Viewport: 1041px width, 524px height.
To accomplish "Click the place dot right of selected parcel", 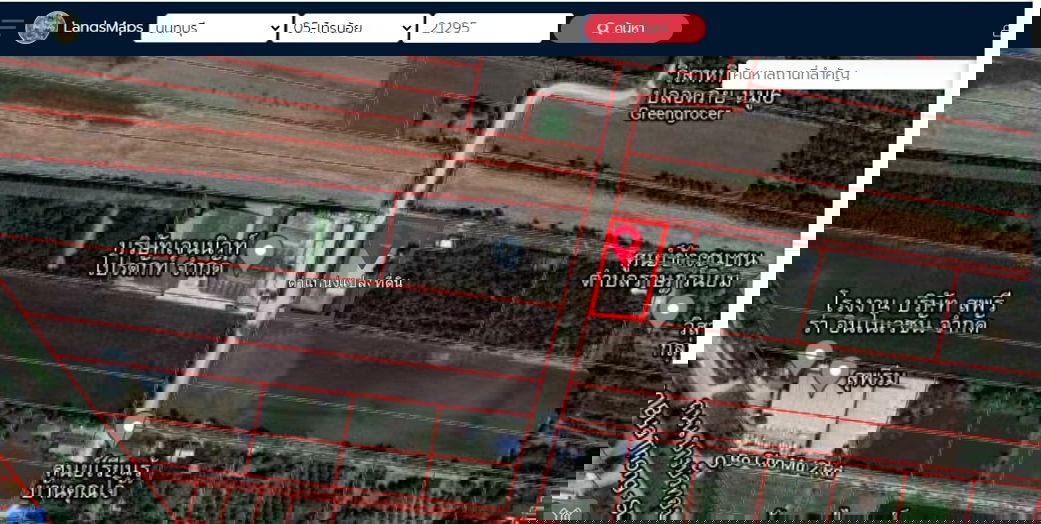I will tap(674, 309).
